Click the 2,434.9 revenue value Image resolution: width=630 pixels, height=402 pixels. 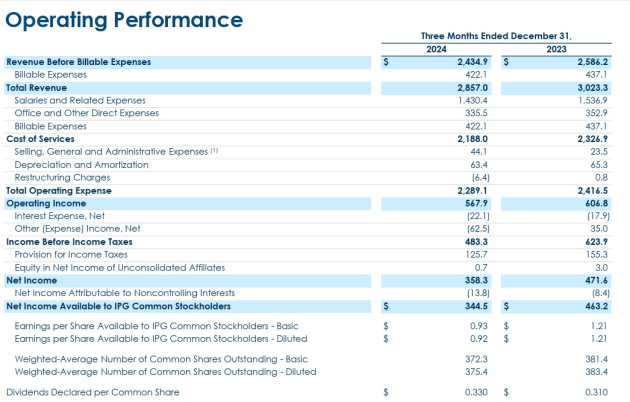tap(472, 62)
